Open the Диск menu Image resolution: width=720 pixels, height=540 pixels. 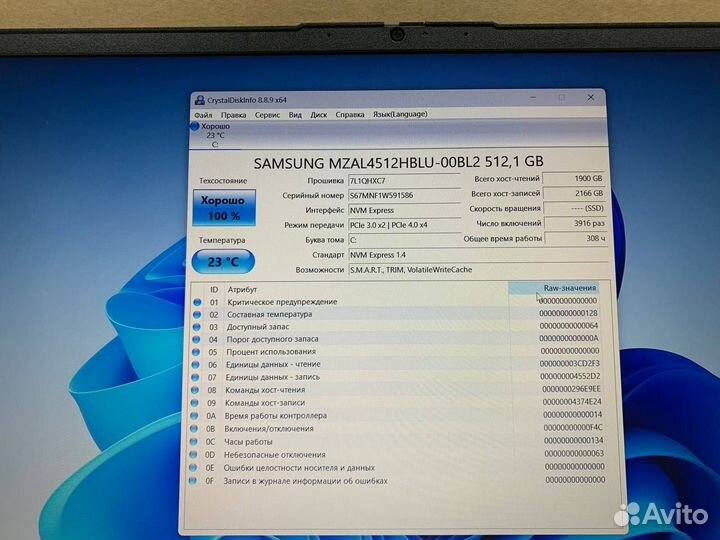318,115
